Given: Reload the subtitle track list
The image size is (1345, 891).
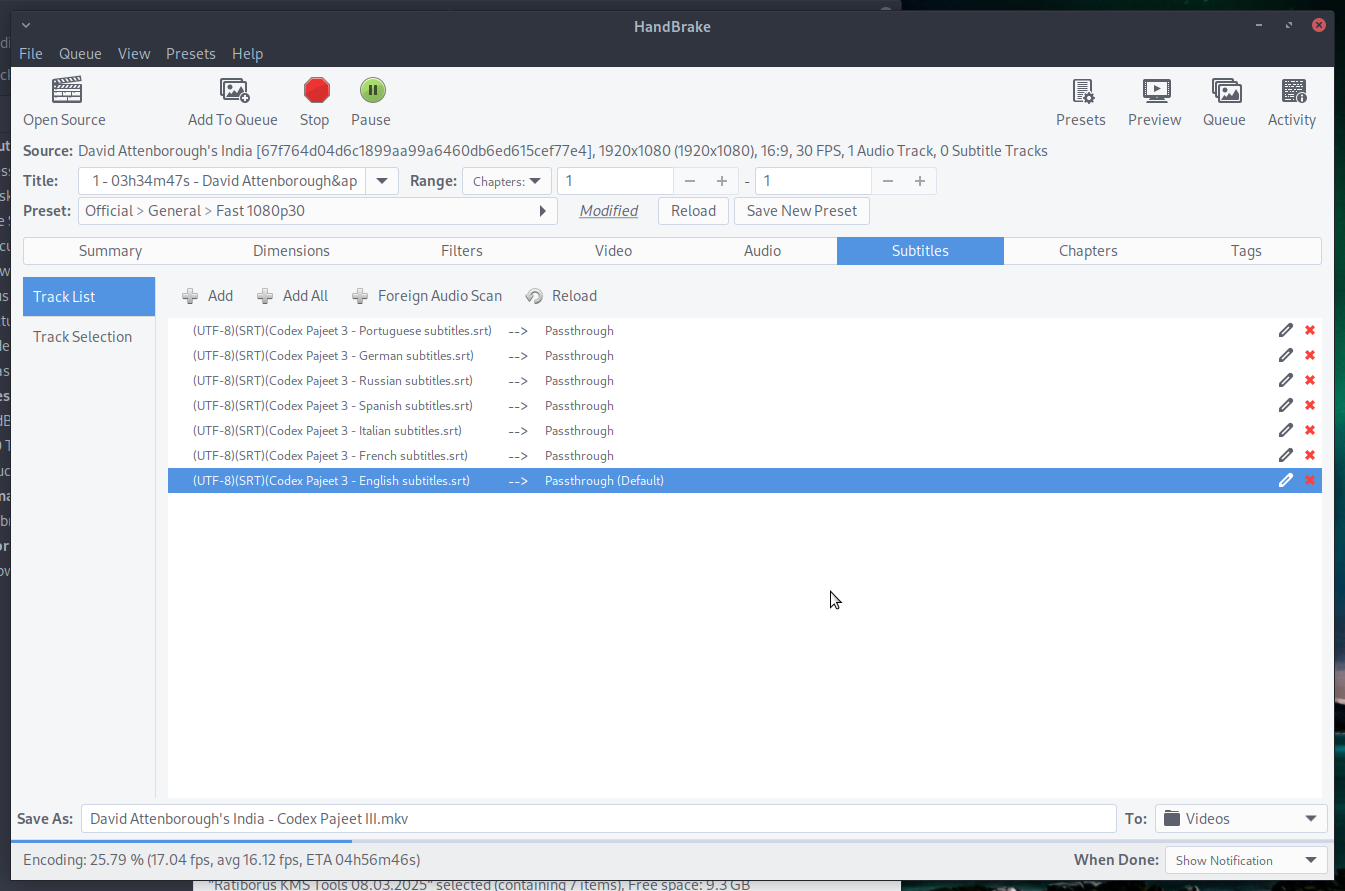Looking at the screenshot, I should coord(561,296).
